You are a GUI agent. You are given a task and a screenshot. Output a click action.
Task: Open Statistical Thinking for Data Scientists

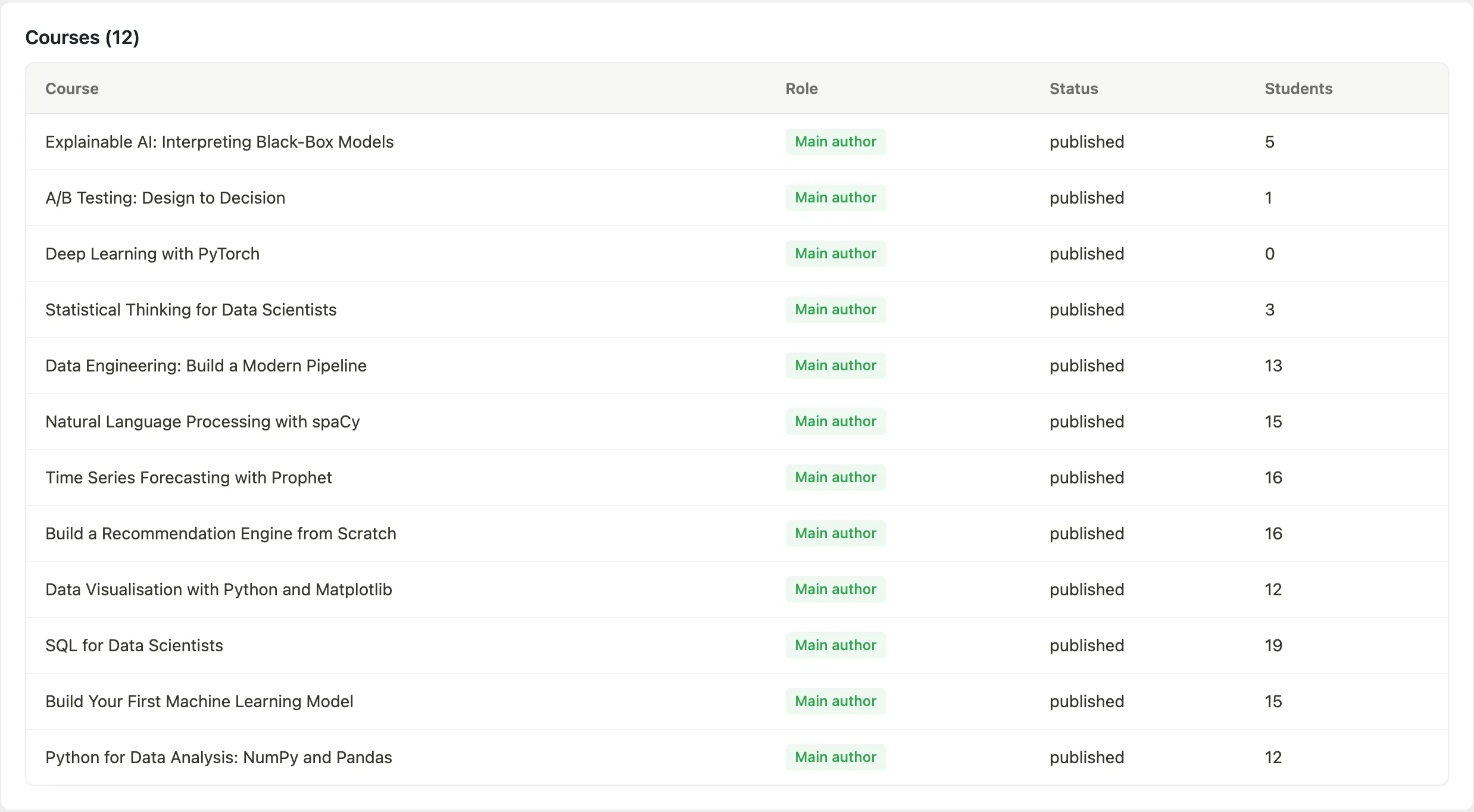pos(191,310)
